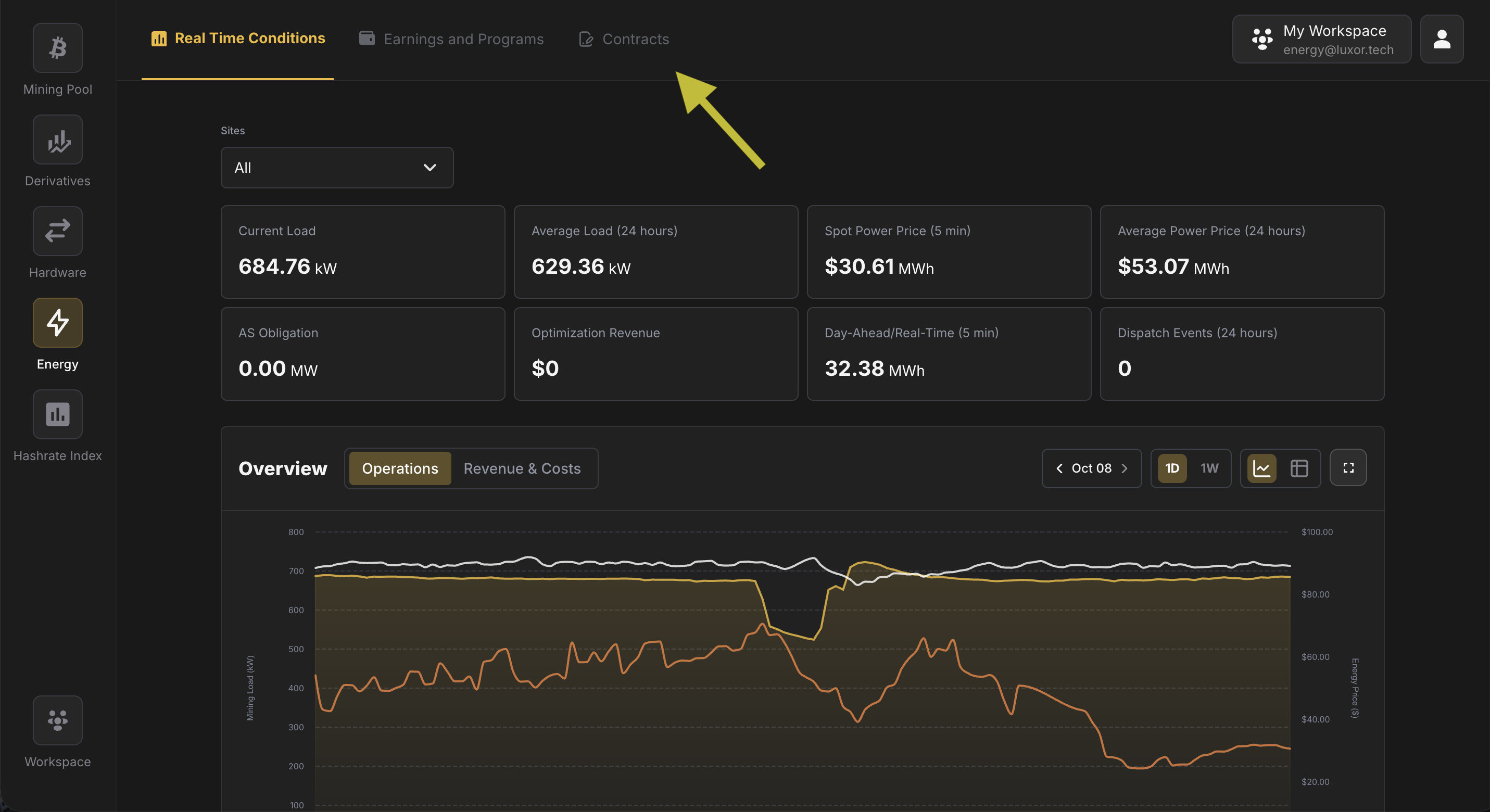This screenshot has width=1490, height=812.
Task: Show Revenue & Costs overview
Action: (522, 468)
